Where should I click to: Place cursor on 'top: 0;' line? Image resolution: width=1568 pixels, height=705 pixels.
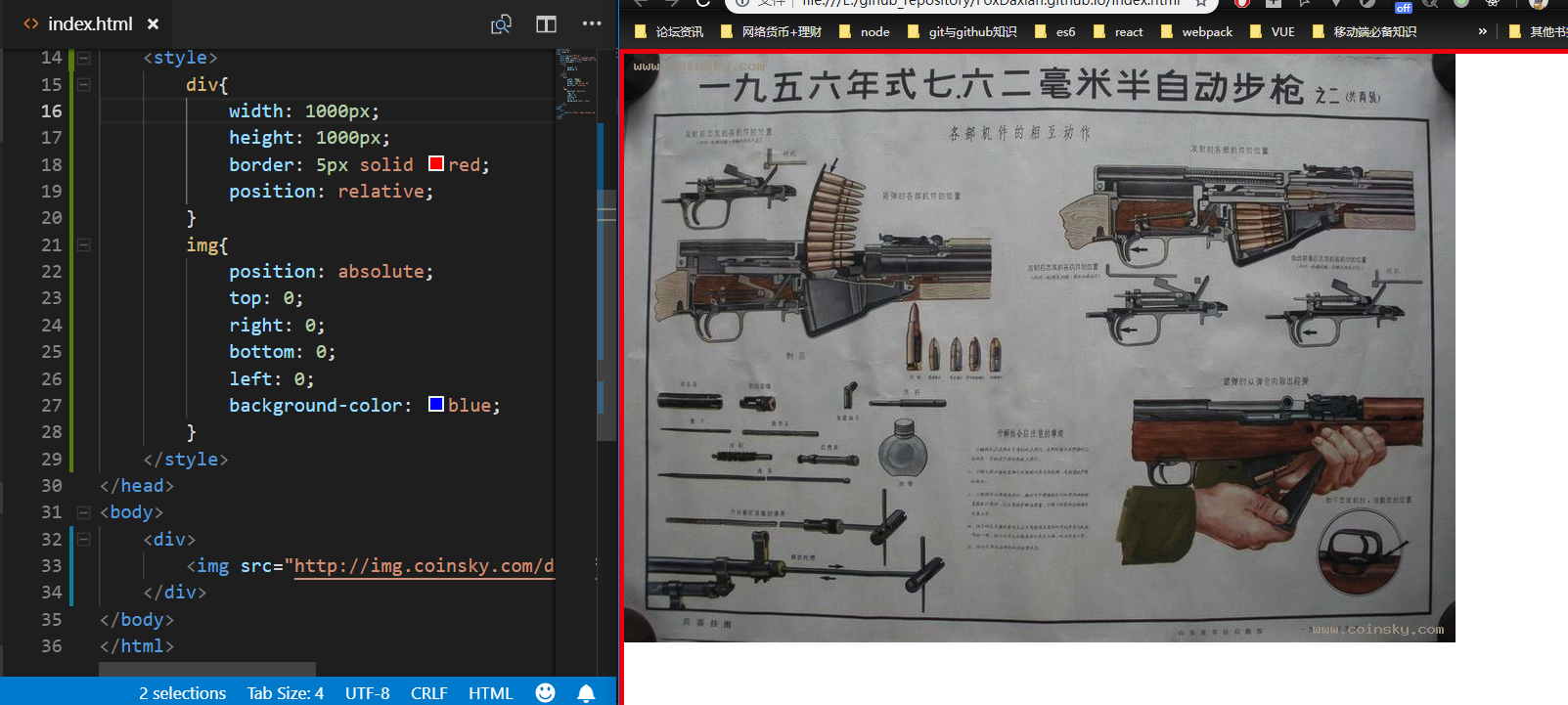(266, 298)
